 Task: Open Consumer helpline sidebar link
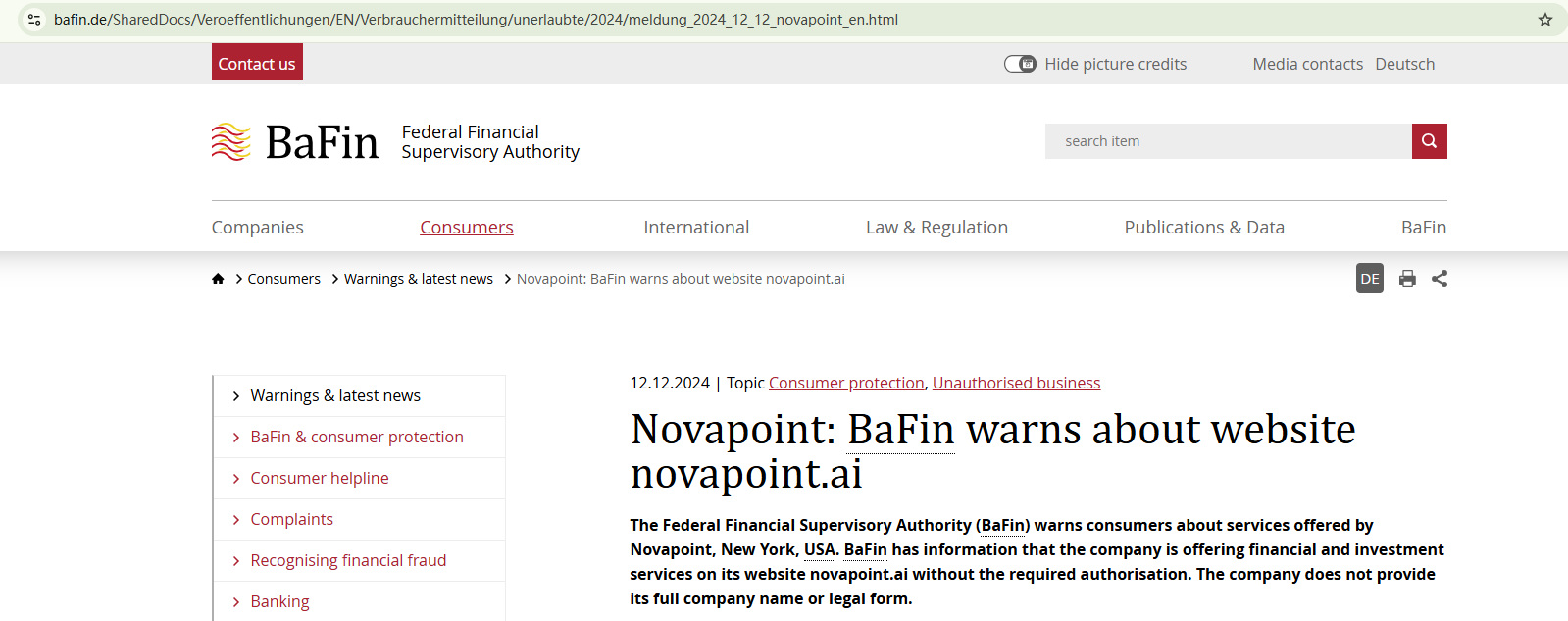pyautogui.click(x=320, y=479)
